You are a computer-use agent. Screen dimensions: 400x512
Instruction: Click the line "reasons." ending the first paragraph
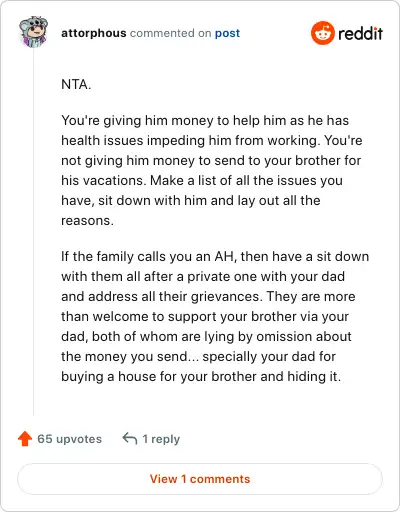pos(87,220)
